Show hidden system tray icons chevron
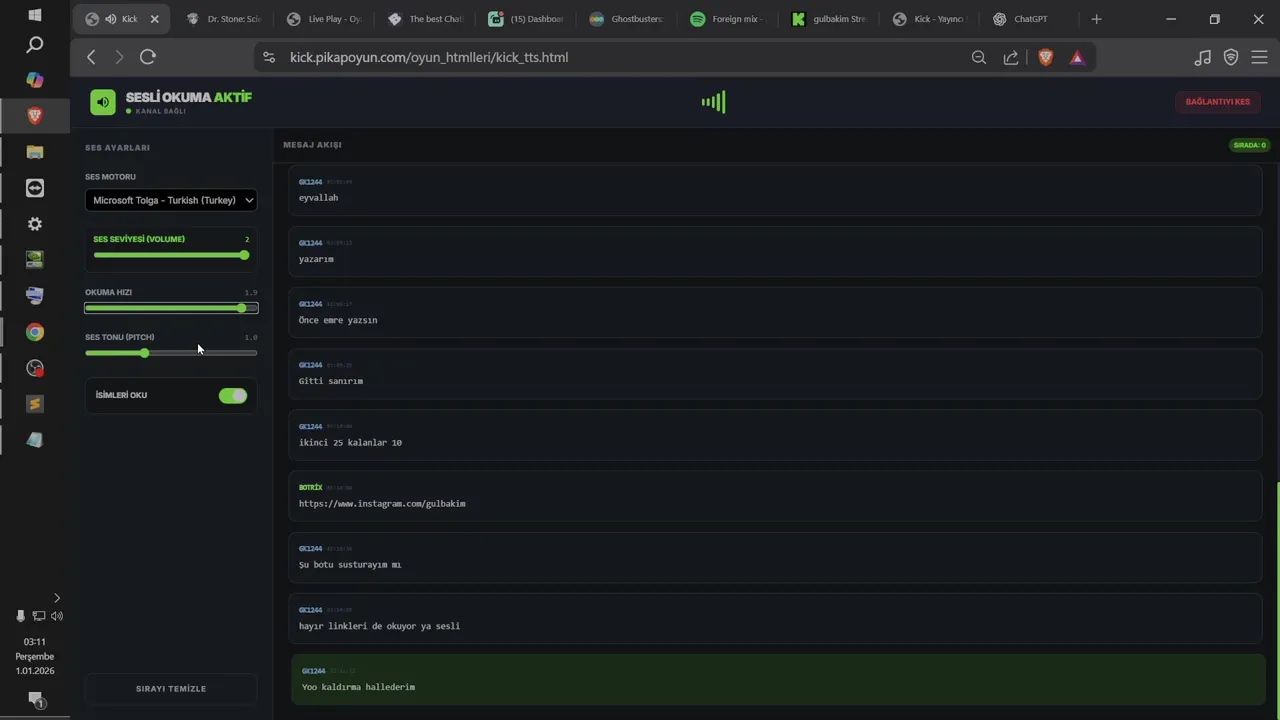Viewport: 1280px width, 720px height. click(56, 598)
